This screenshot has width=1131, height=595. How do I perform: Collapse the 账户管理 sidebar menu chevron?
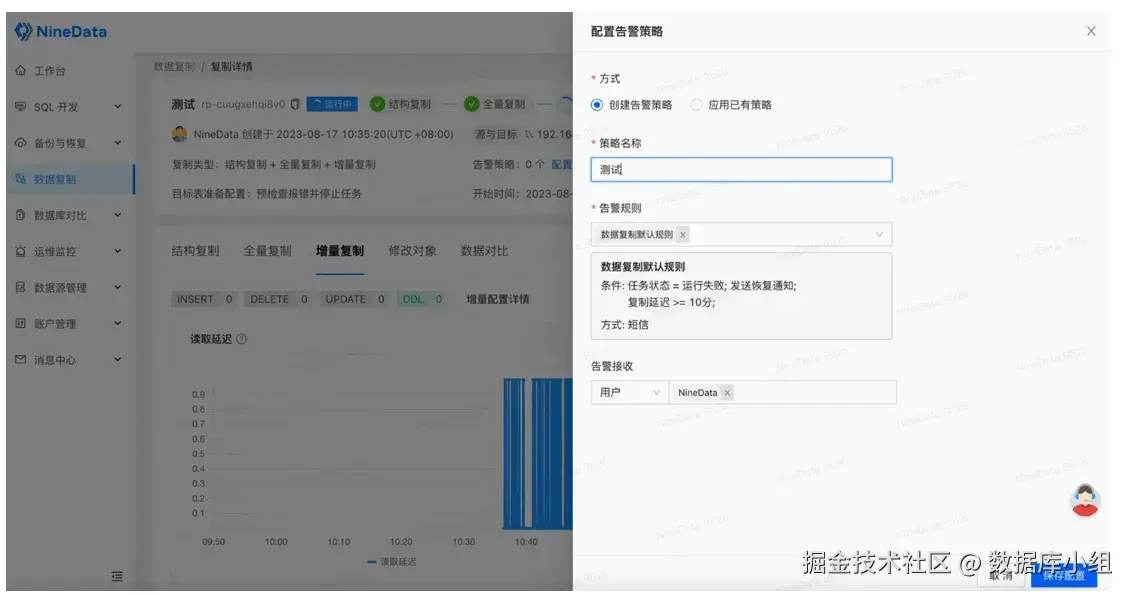coord(118,325)
